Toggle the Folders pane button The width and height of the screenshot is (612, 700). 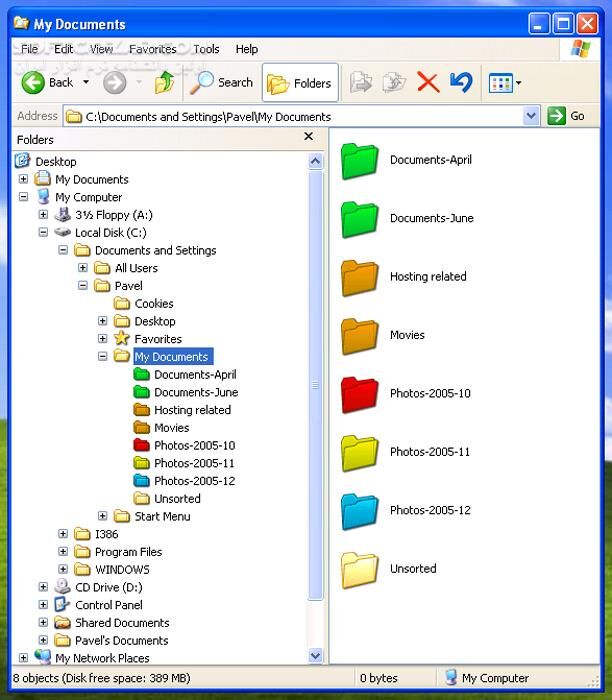pyautogui.click(x=300, y=83)
